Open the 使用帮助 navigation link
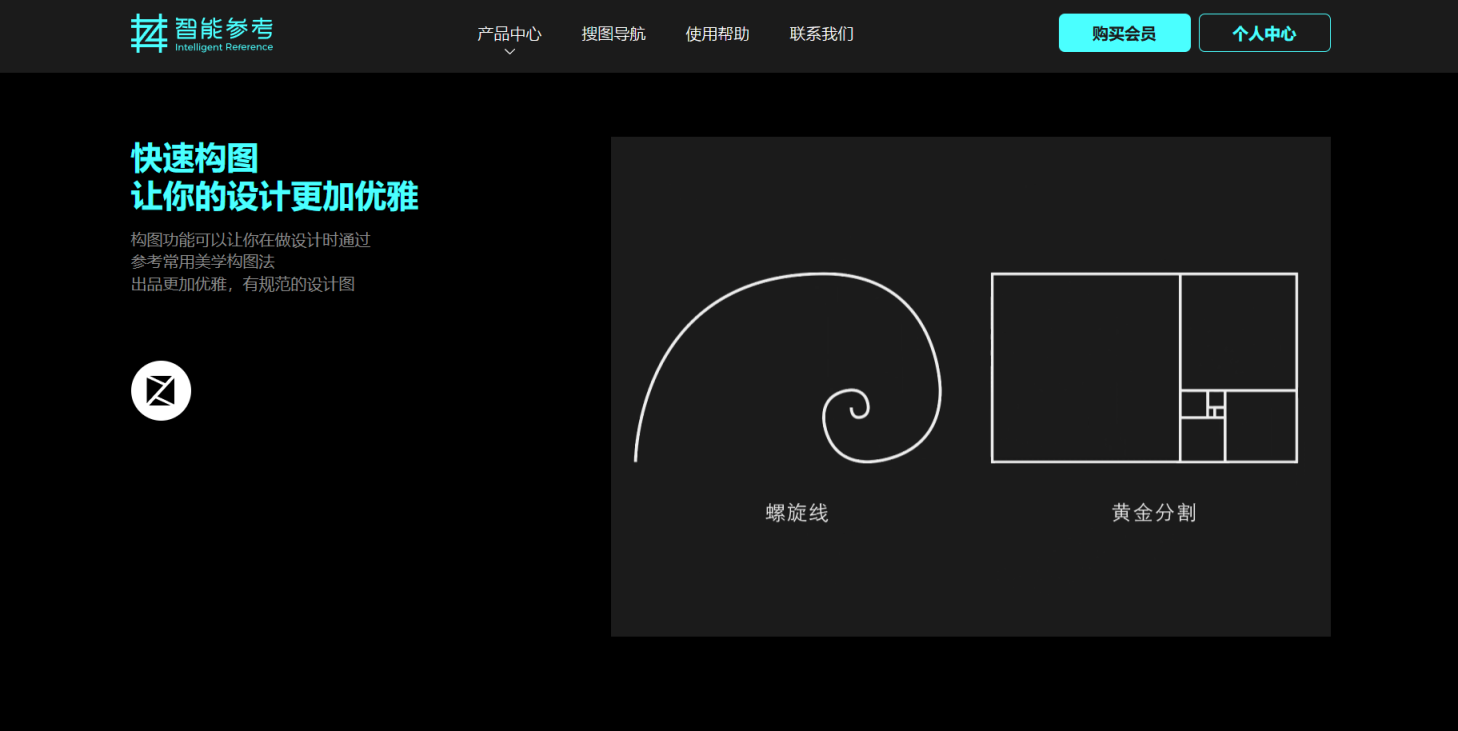 coord(717,34)
